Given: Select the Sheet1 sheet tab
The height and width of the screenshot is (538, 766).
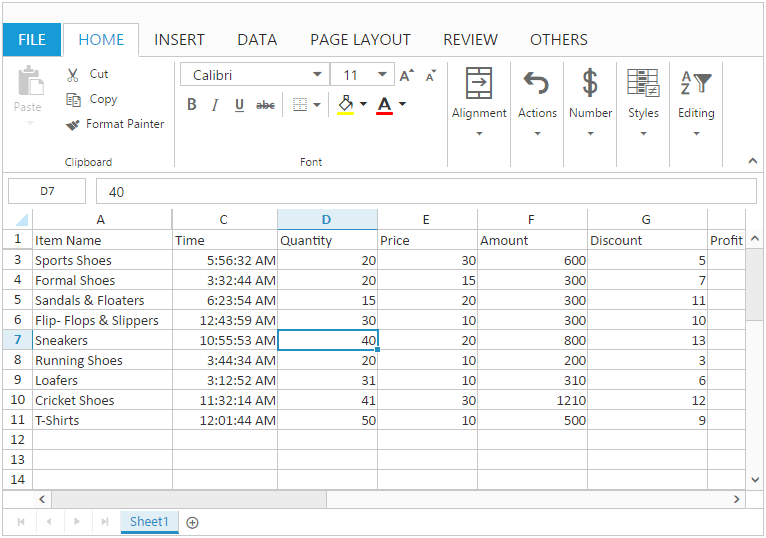Looking at the screenshot, I should click(x=149, y=521).
